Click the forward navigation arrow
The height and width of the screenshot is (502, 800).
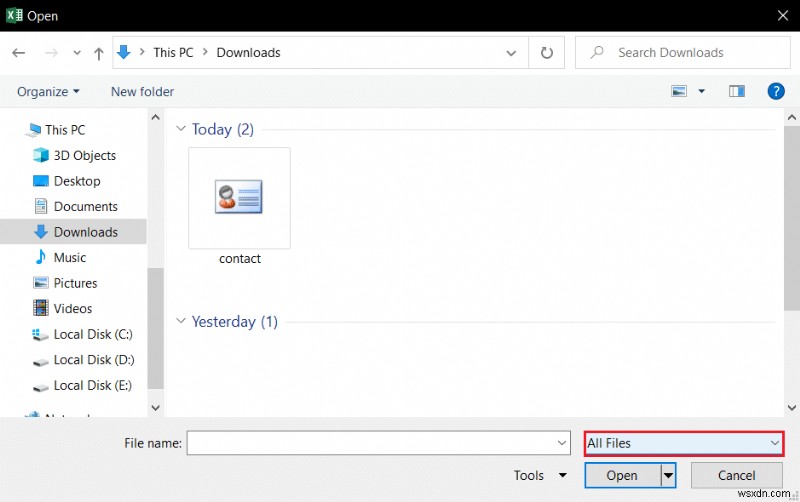point(51,53)
